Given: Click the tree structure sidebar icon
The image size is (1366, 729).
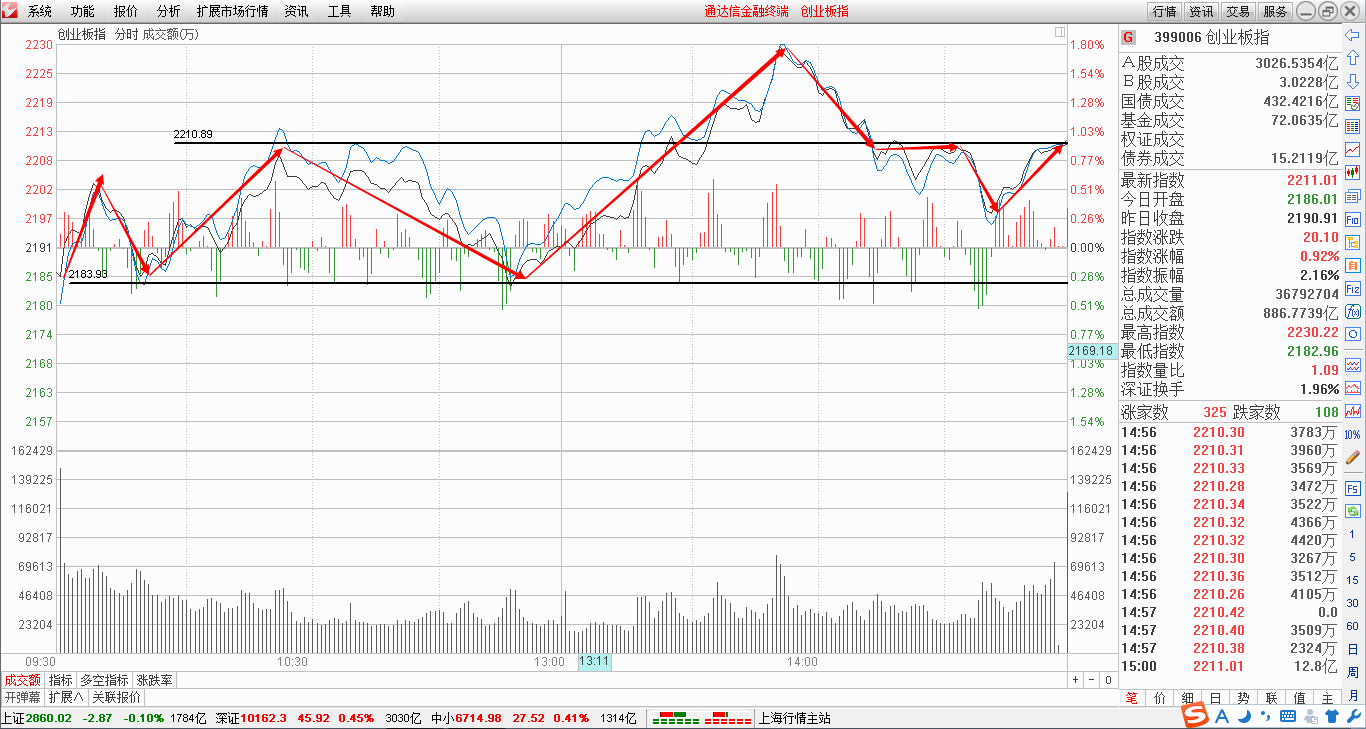Looking at the screenshot, I should click(x=1352, y=242).
